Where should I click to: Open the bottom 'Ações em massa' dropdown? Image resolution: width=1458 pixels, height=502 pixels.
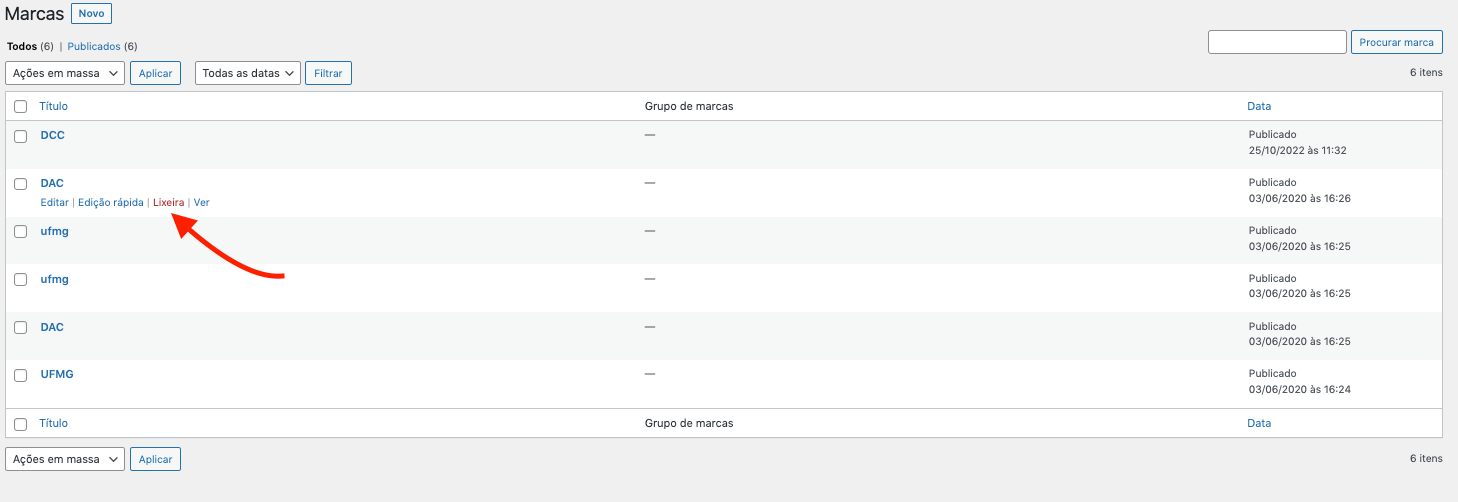click(x=65, y=459)
